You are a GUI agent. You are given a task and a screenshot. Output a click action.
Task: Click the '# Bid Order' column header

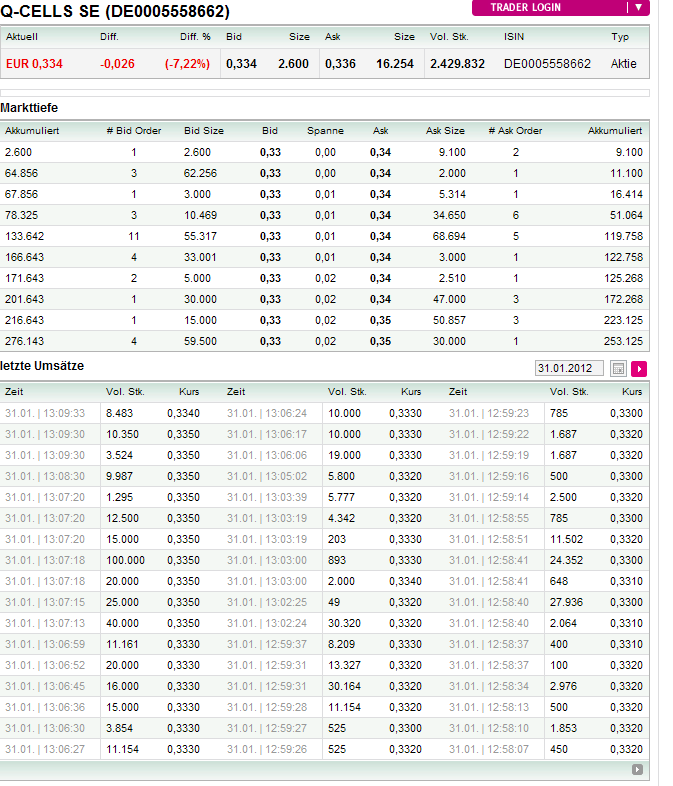133,131
